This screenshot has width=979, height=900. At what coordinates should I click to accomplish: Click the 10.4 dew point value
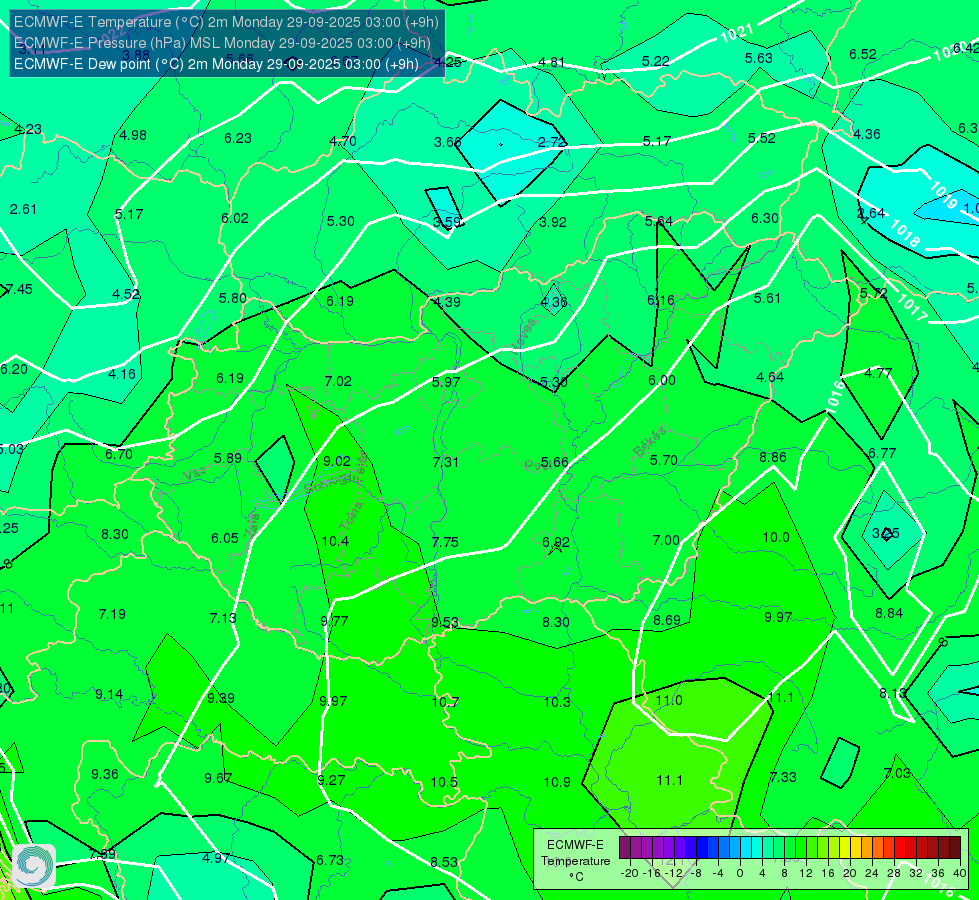click(335, 541)
